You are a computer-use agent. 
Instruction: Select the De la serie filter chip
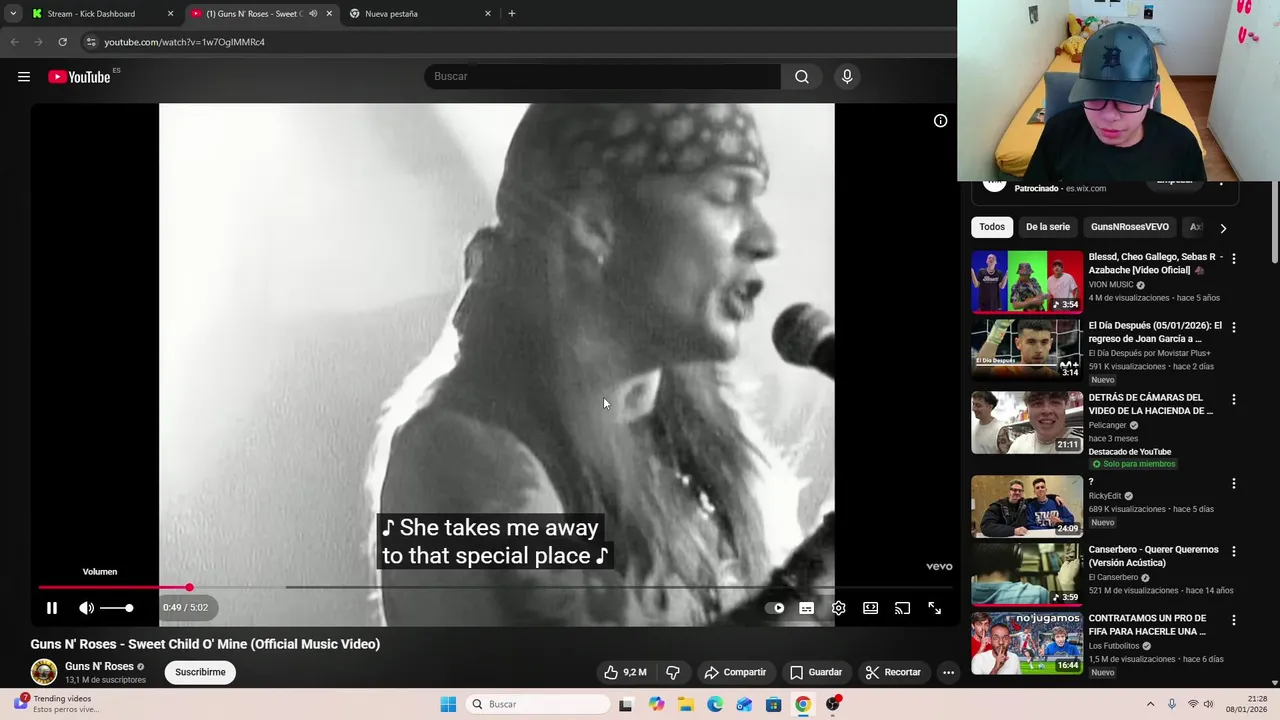(x=1047, y=227)
